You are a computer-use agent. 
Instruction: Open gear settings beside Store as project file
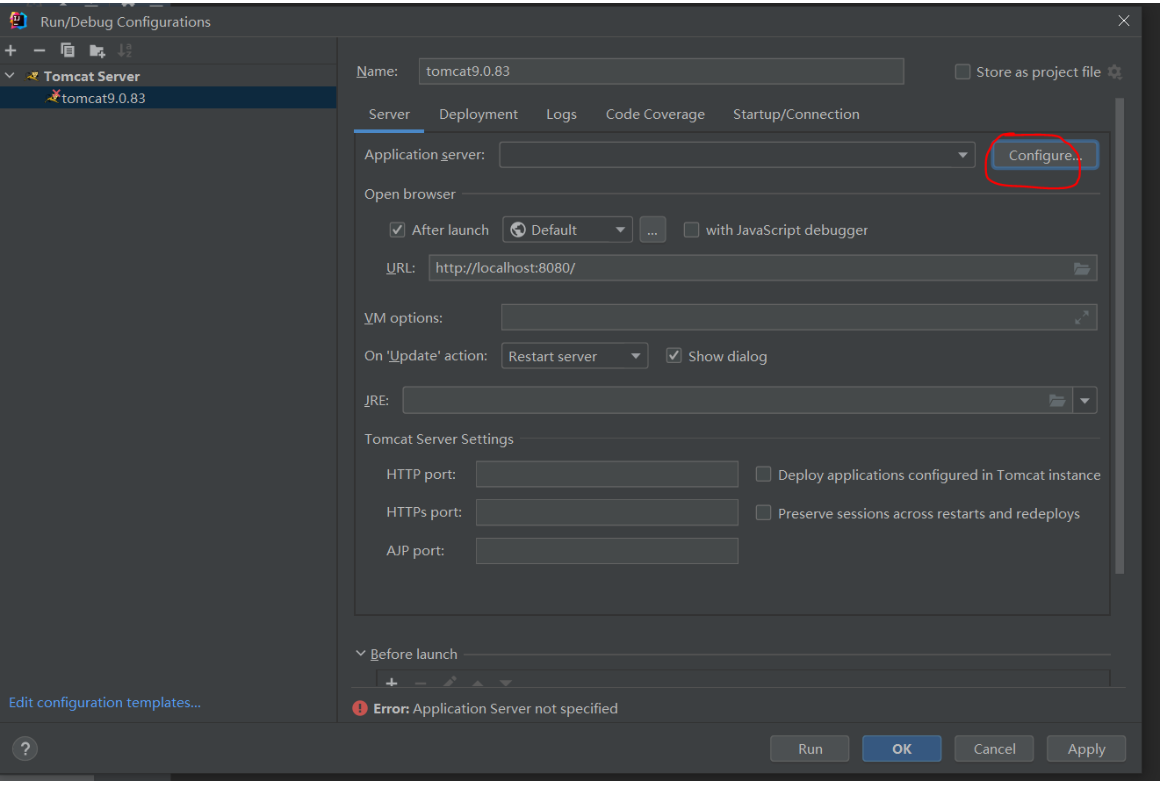(1114, 72)
